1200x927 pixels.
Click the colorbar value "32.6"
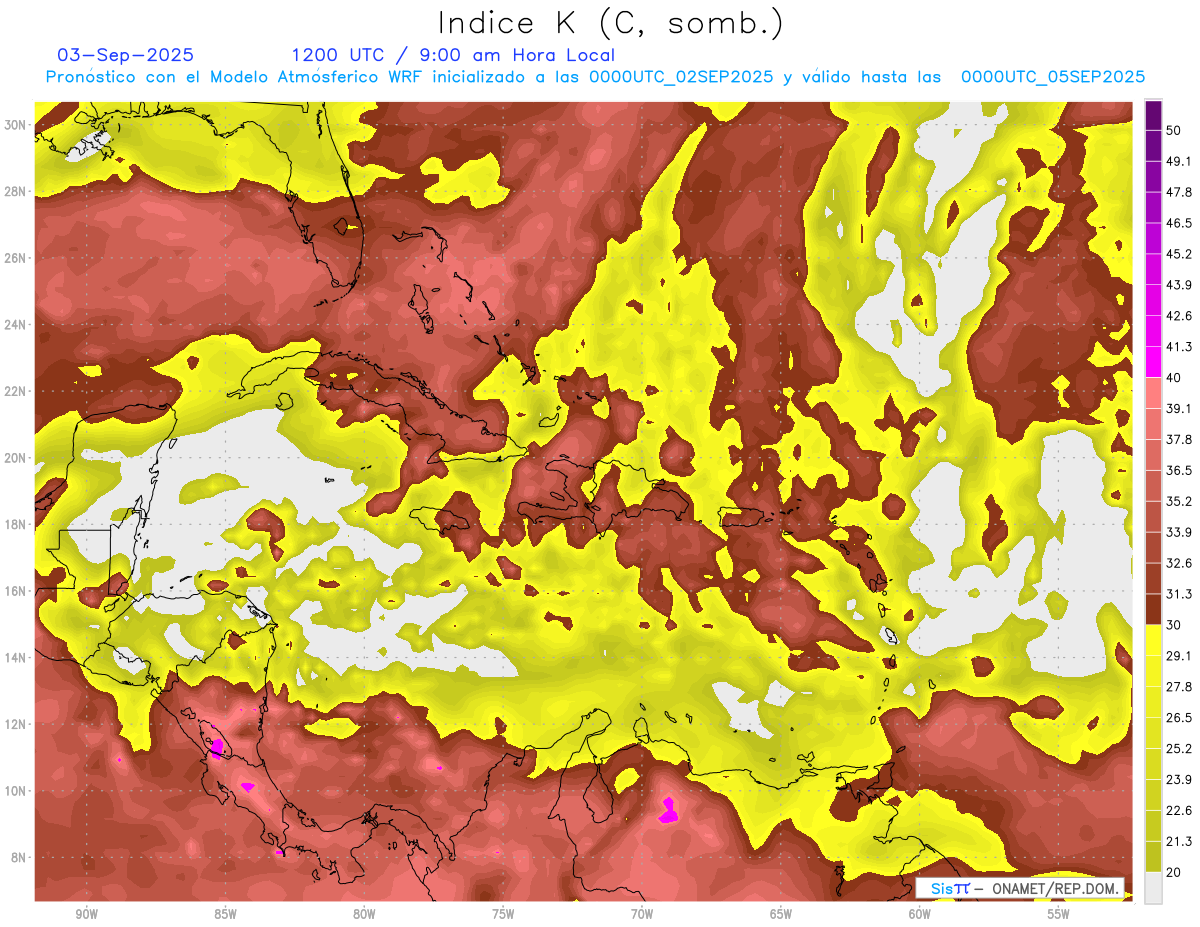pos(1179,563)
